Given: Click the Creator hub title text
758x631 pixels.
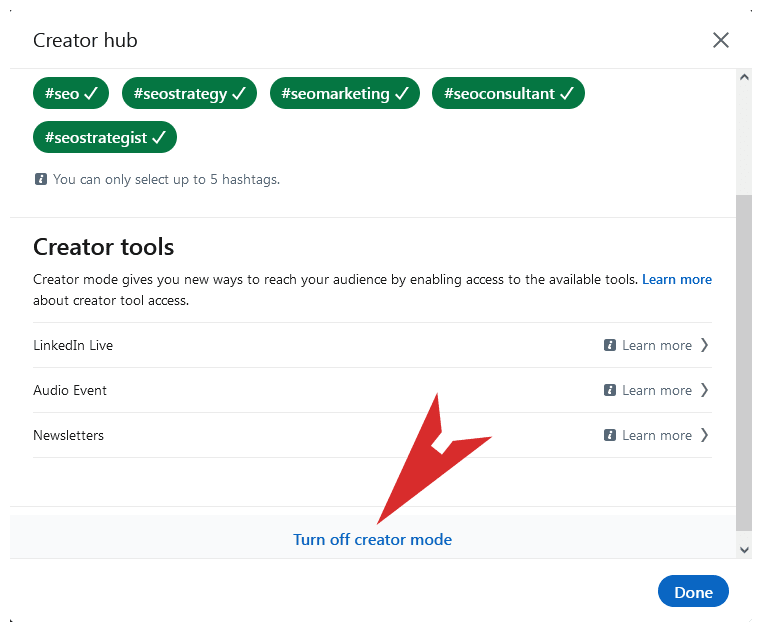Looking at the screenshot, I should (x=85, y=40).
